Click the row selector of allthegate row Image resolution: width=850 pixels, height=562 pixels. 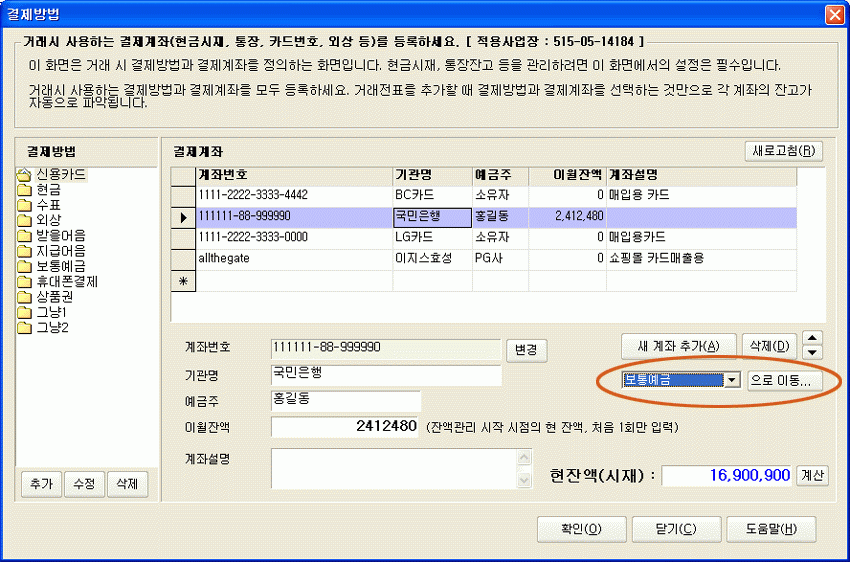click(183, 259)
